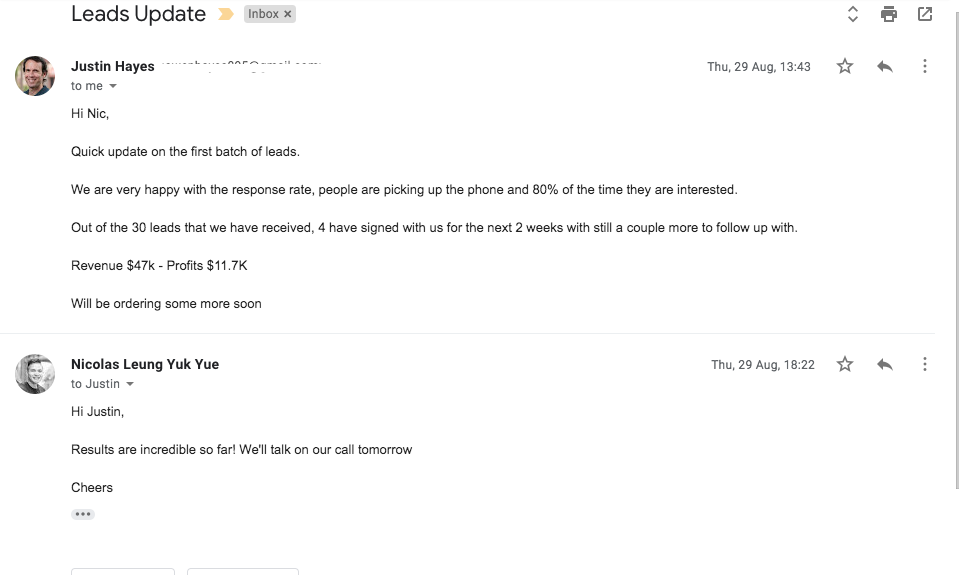Viewport: 959px width, 575px height.
Task: Click Nicolas Leung's profile picture
Action: (35, 374)
